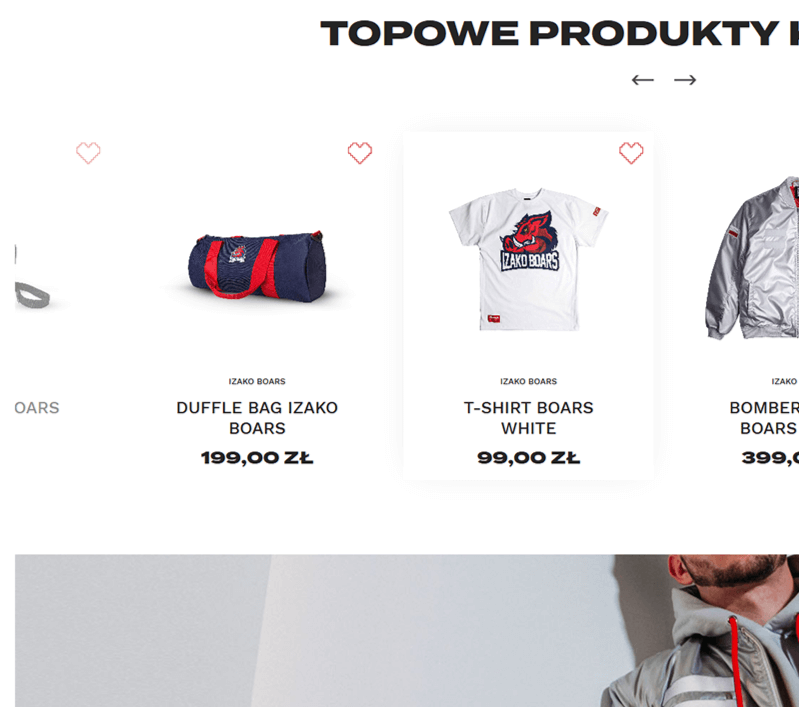
Task: Open the white T-shirt product image
Action: 528,259
